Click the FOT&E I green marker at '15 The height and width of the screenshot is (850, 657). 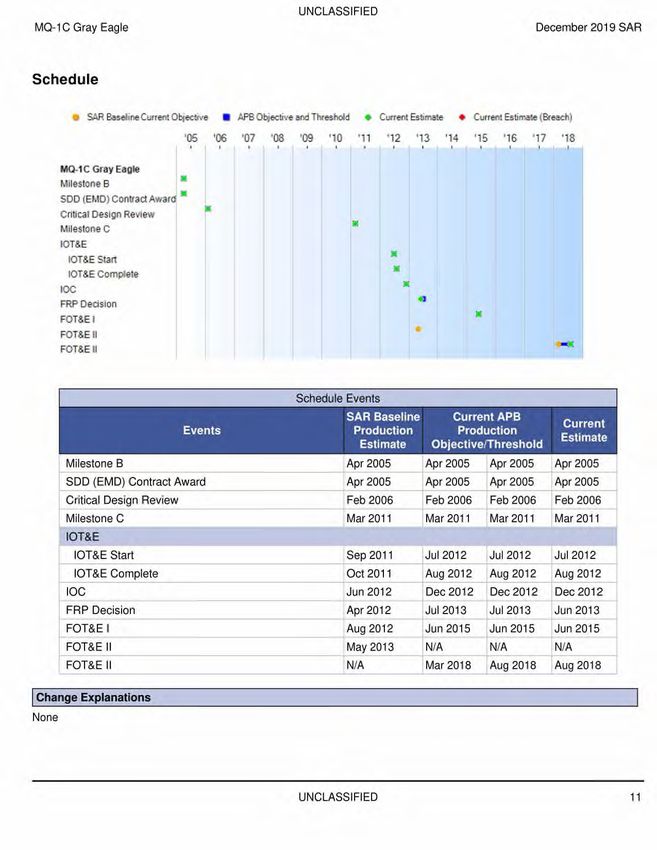[479, 314]
